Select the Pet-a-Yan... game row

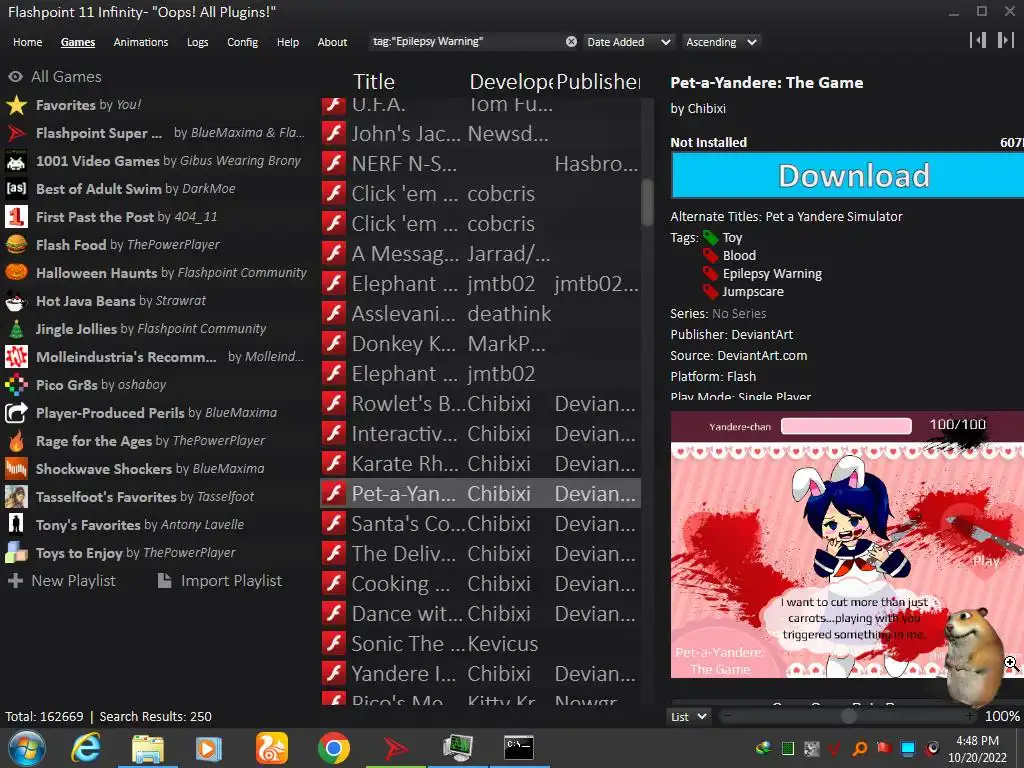click(x=481, y=494)
